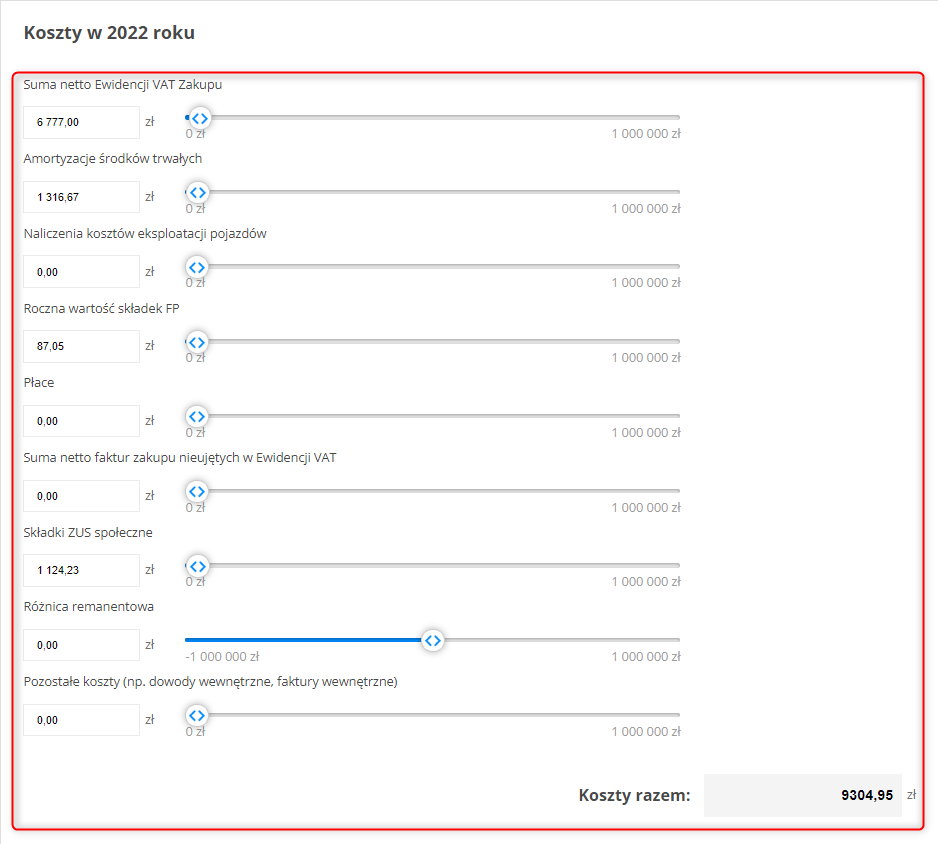The image size is (938, 844).
Task: Click Suma netto faktur zakupu nieujętych label
Action: coord(180,458)
